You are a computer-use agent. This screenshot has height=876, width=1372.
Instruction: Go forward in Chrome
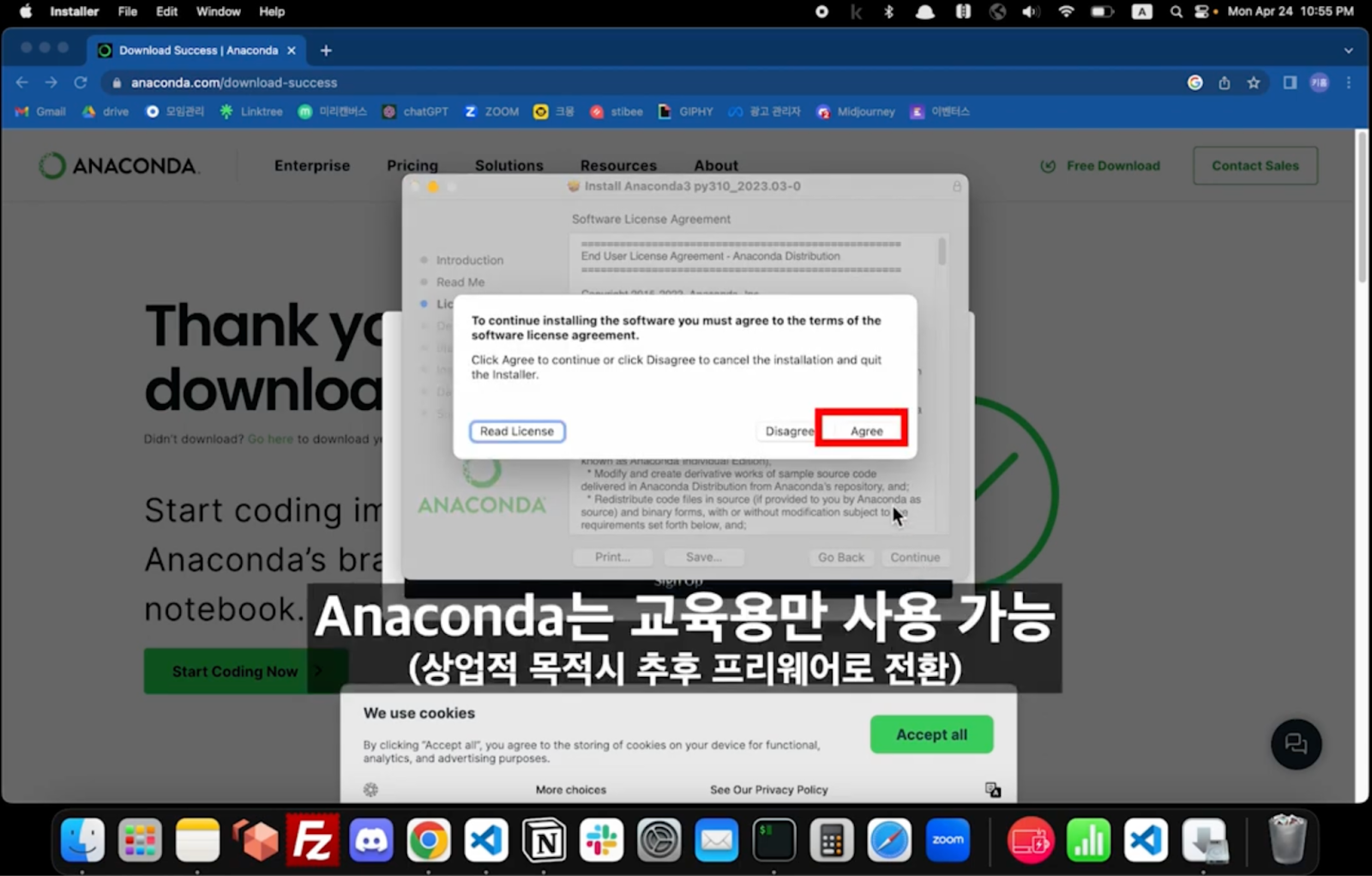[x=51, y=82]
